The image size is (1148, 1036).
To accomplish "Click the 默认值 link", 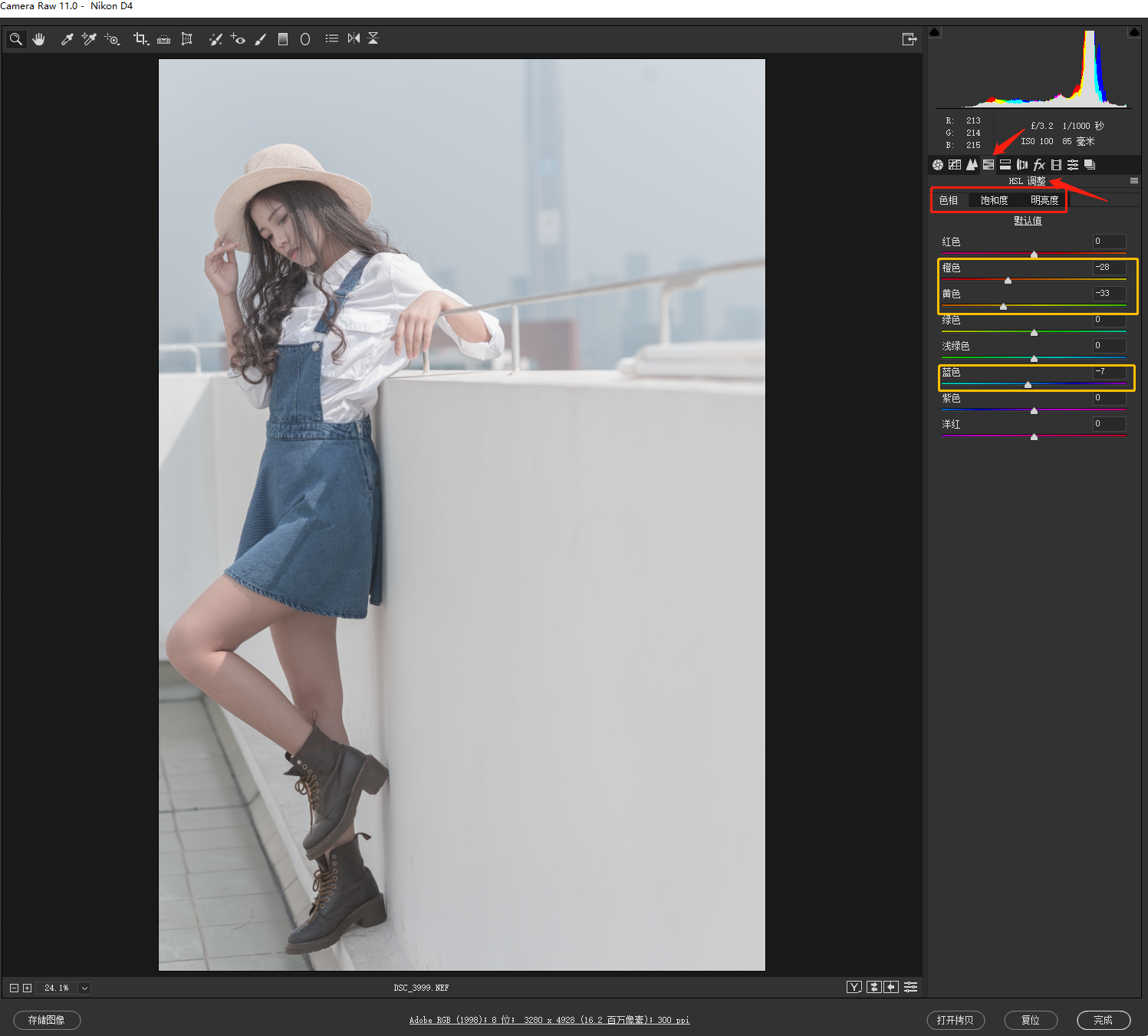I will 1028,221.
